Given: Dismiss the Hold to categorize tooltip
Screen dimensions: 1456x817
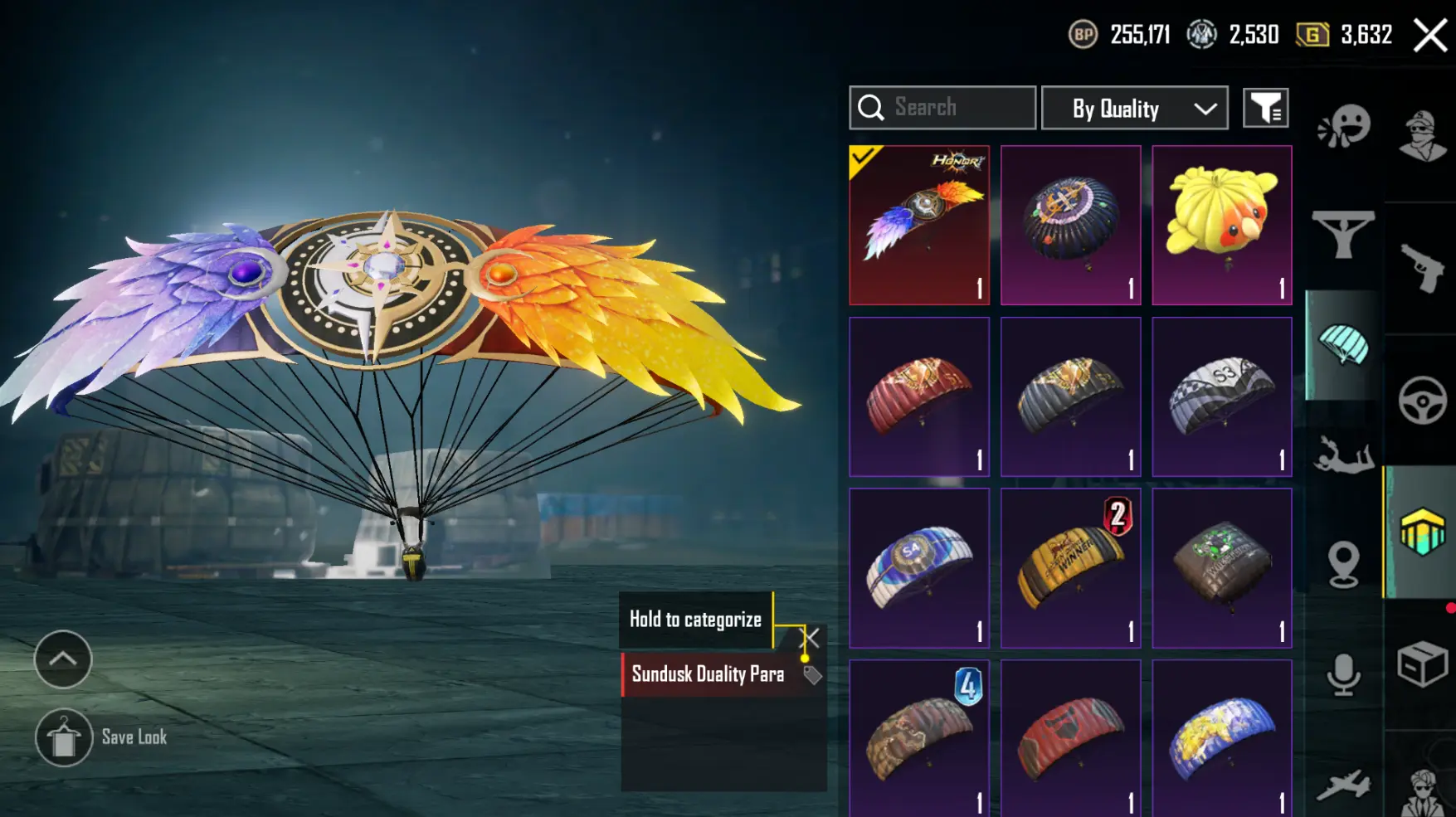Looking at the screenshot, I should 810,638.
